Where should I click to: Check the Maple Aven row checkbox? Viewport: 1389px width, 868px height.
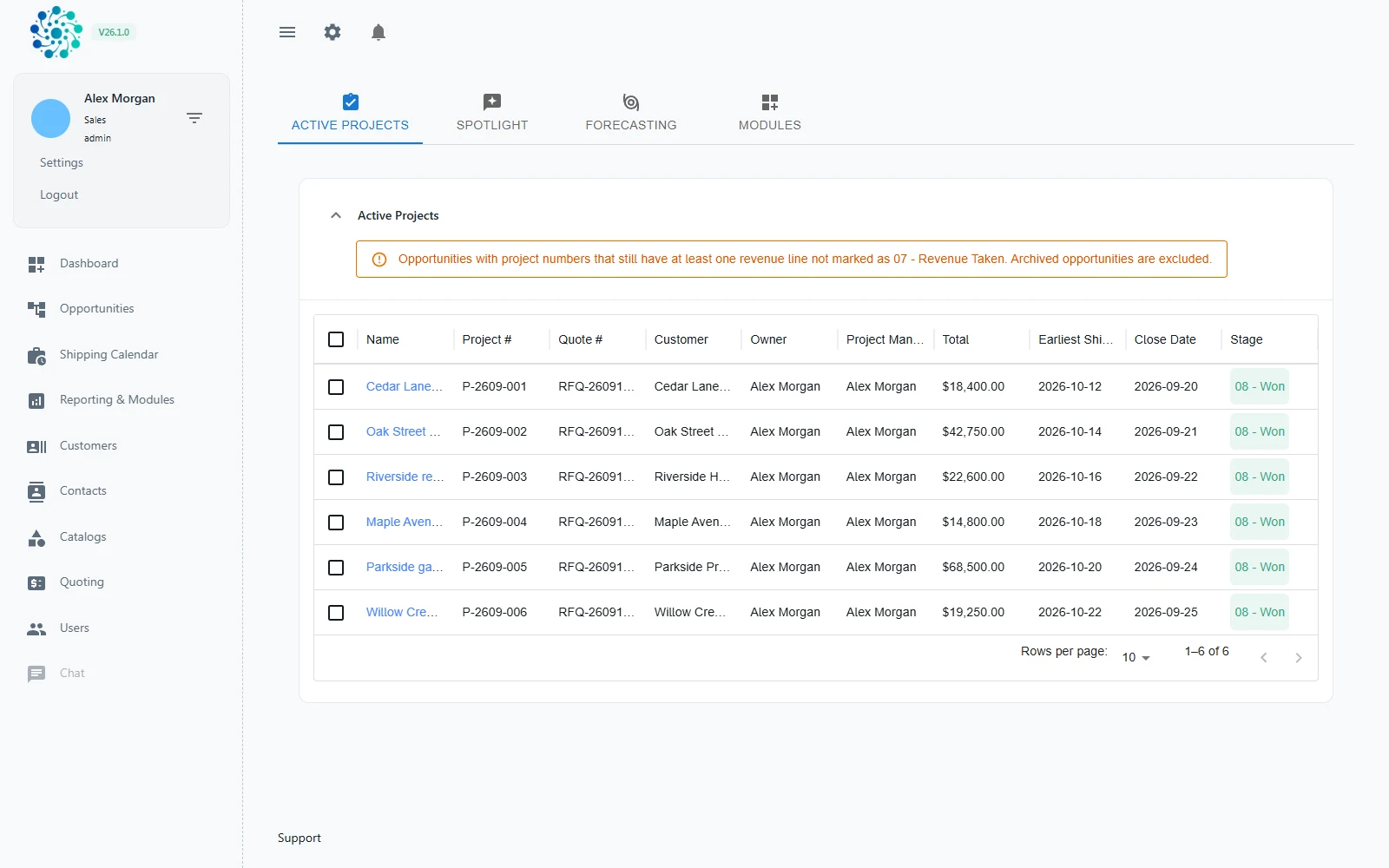[x=336, y=523]
